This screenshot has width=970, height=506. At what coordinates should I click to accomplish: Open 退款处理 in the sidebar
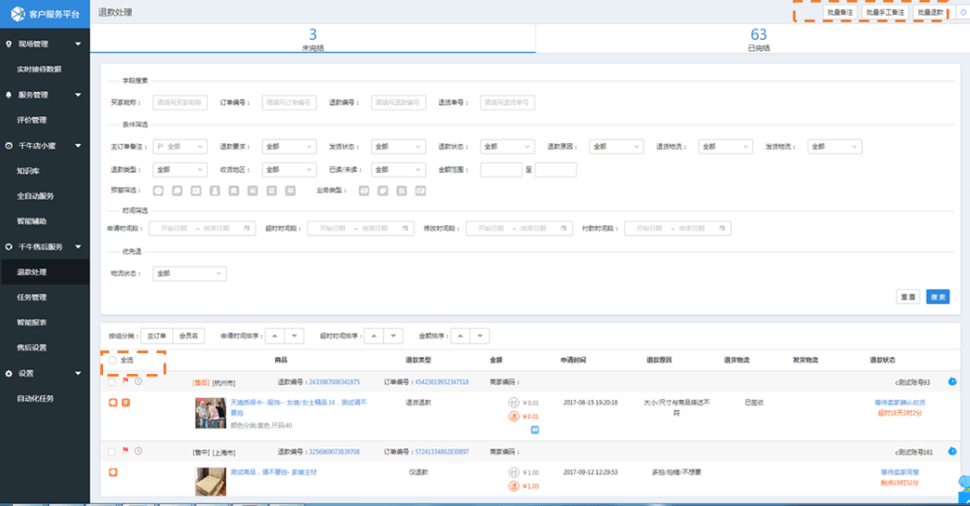(45, 272)
